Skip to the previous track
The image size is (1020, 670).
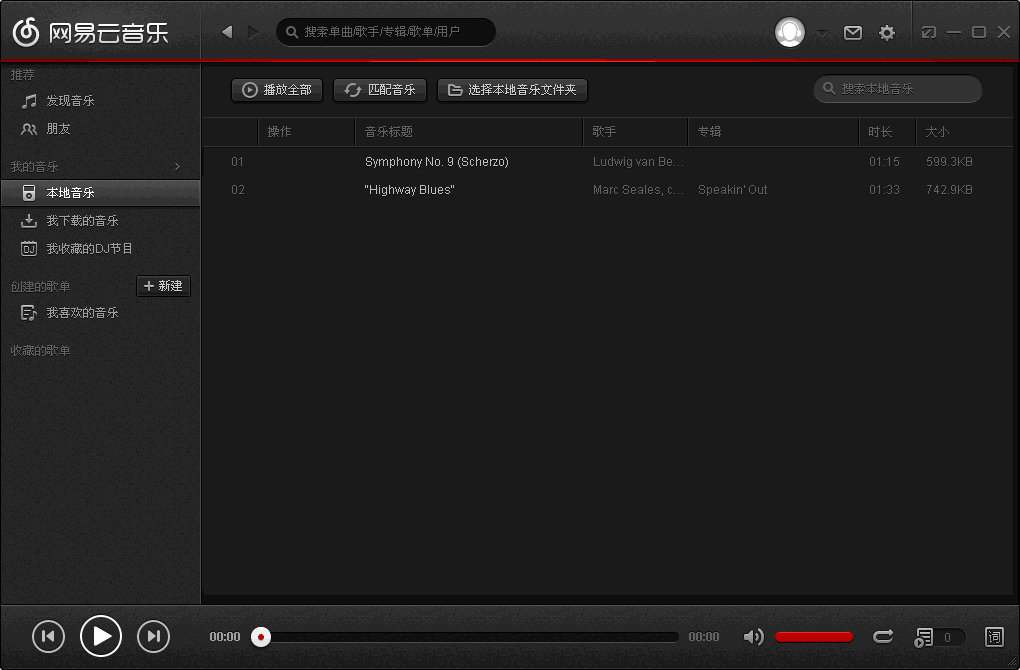tap(48, 636)
